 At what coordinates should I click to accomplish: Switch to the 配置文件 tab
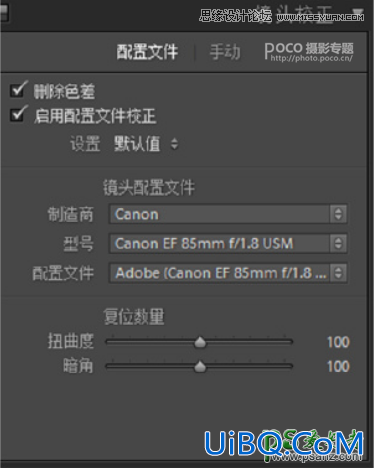coord(147,52)
